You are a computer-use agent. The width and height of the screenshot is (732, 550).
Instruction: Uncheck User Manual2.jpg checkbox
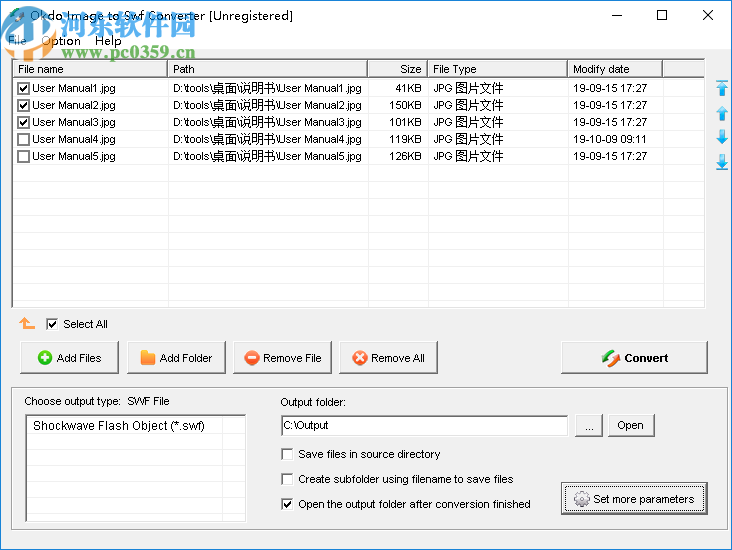(23, 105)
